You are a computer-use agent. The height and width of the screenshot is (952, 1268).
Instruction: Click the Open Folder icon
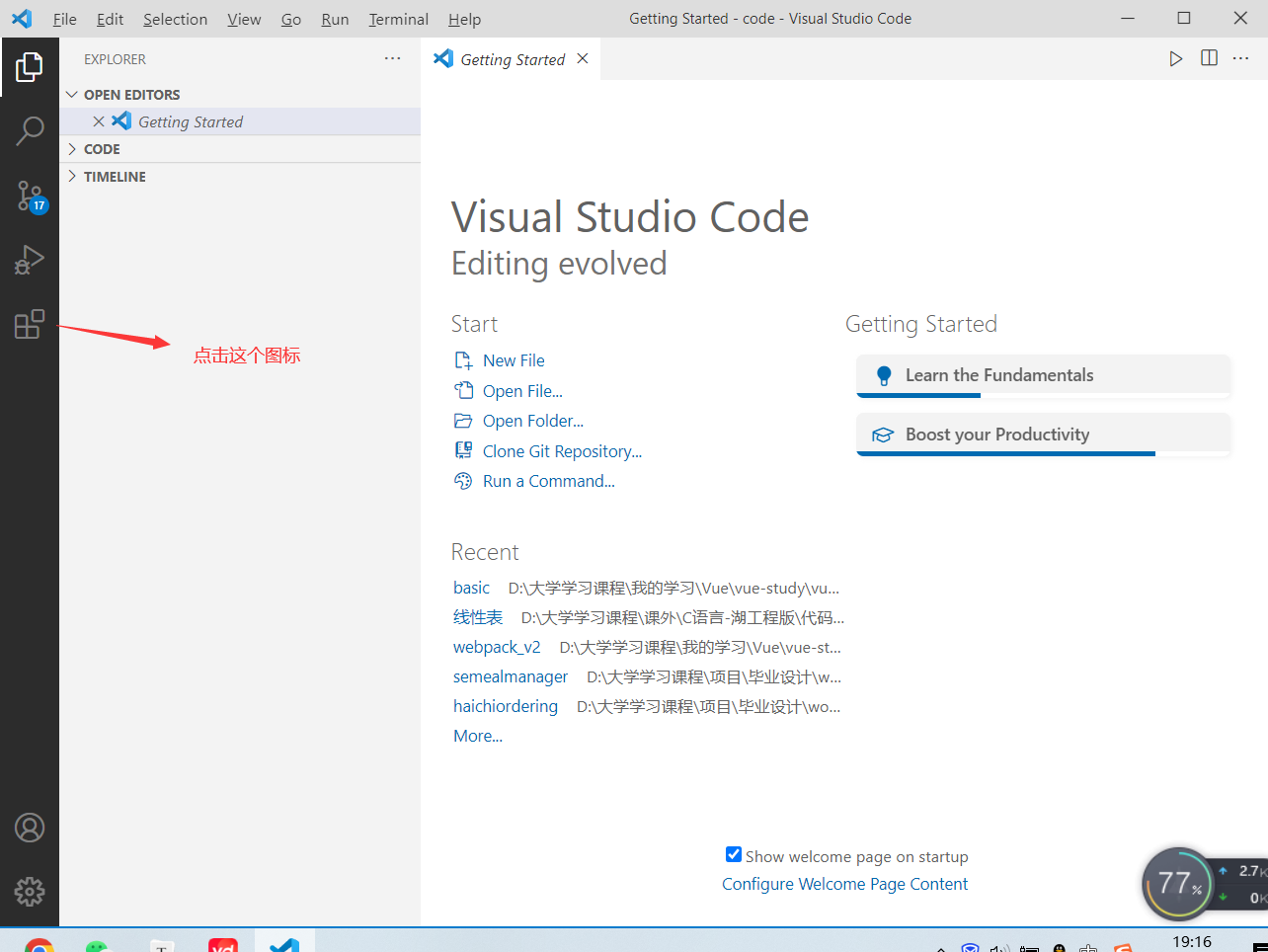coord(463,421)
